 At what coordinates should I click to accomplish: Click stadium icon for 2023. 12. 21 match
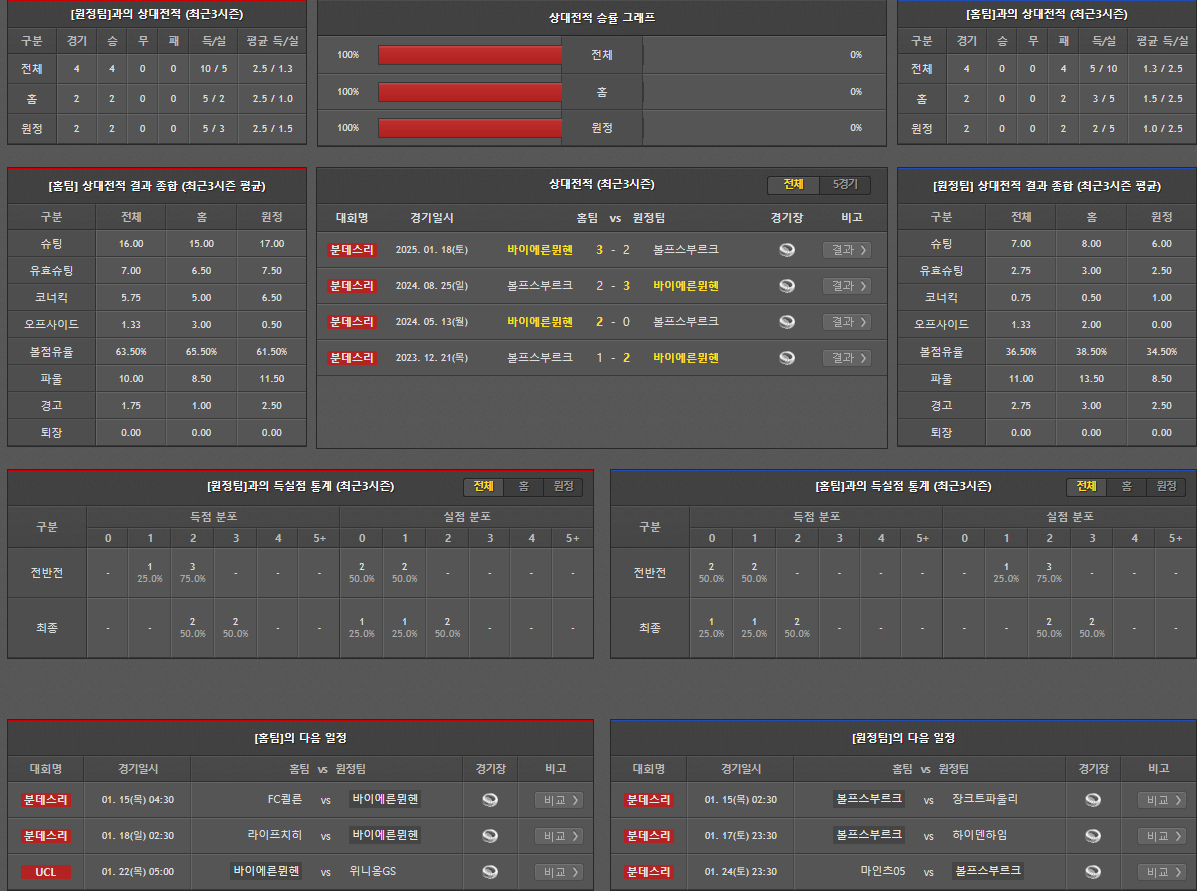pos(787,358)
